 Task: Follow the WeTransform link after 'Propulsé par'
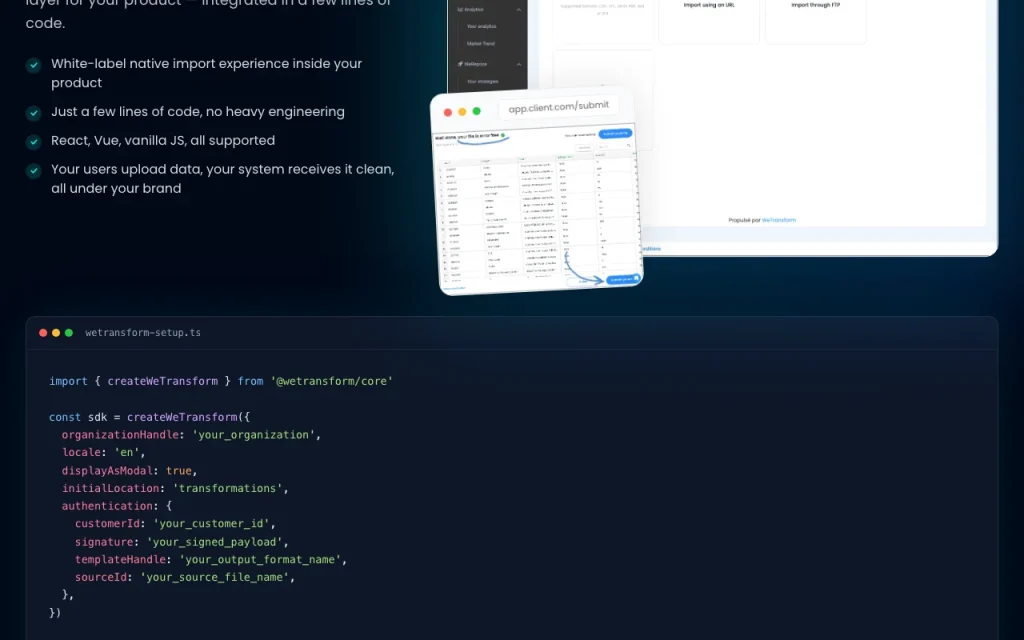coord(778,220)
